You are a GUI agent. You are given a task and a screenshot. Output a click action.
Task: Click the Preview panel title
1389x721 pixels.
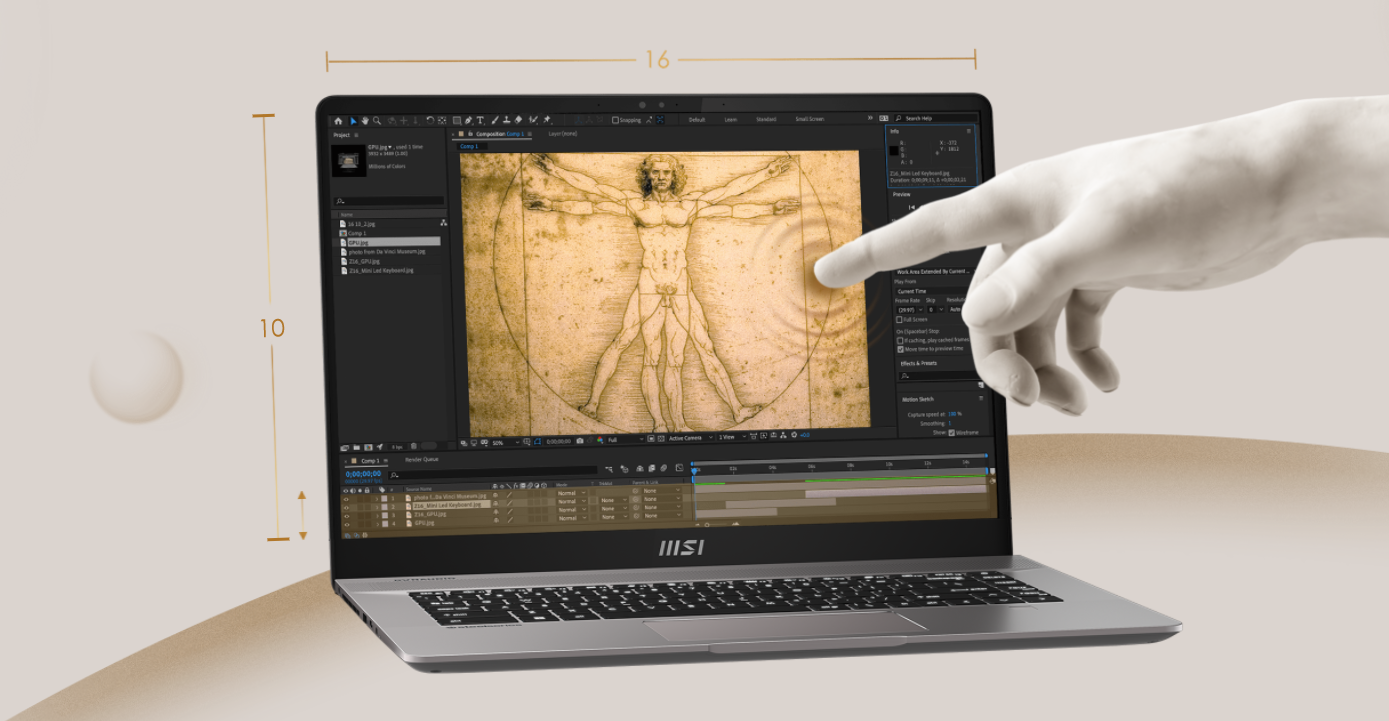(902, 194)
